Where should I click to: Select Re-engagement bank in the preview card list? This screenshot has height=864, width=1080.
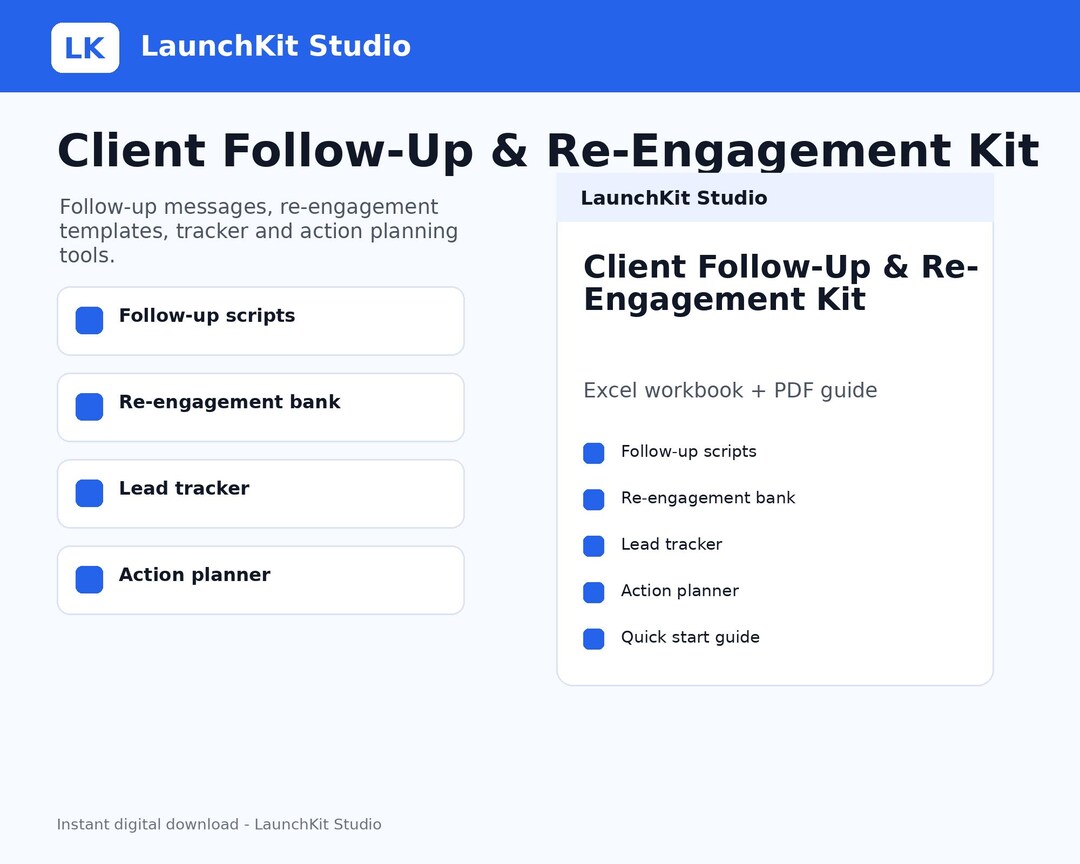click(x=708, y=497)
